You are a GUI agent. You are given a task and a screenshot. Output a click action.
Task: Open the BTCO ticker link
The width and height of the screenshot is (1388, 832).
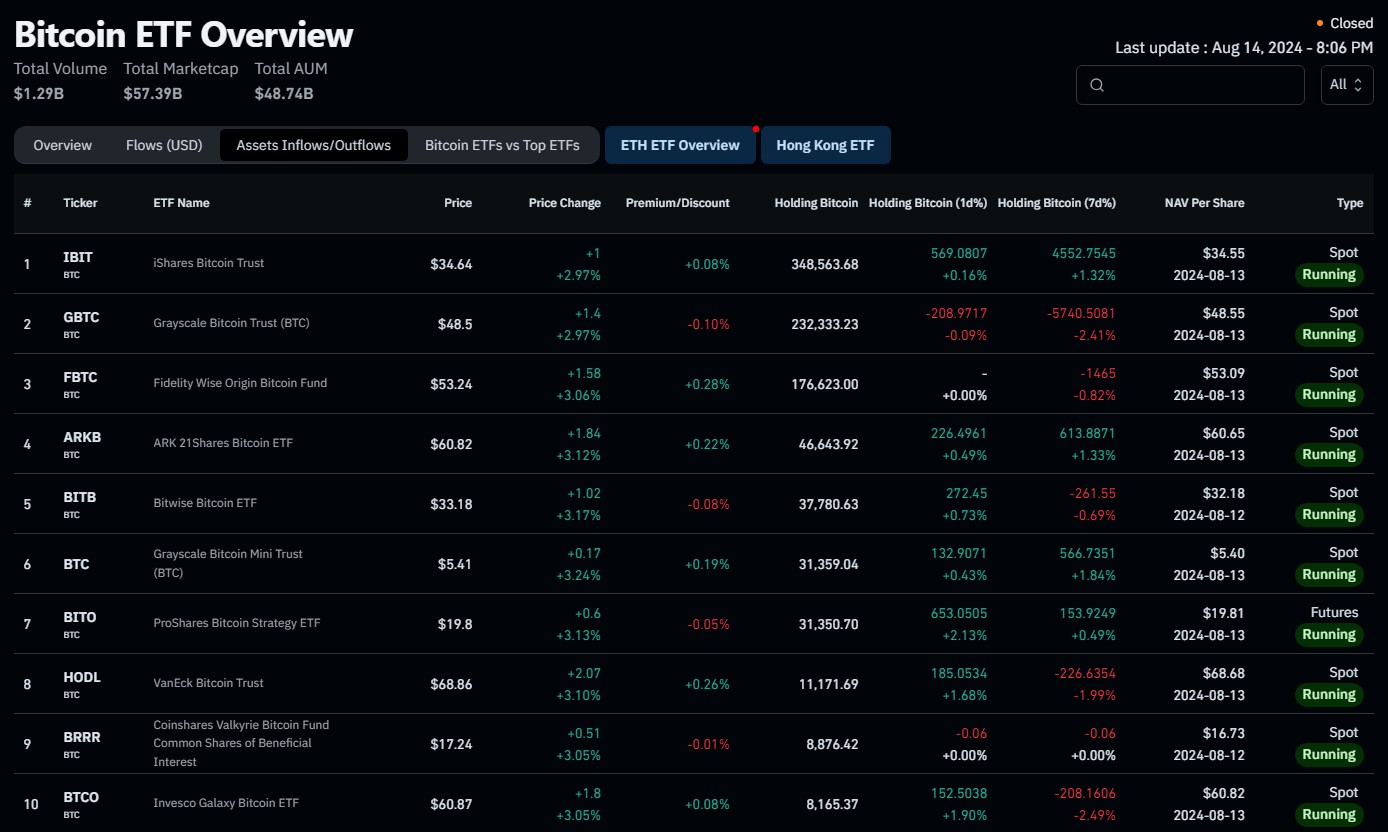pyautogui.click(x=81, y=797)
